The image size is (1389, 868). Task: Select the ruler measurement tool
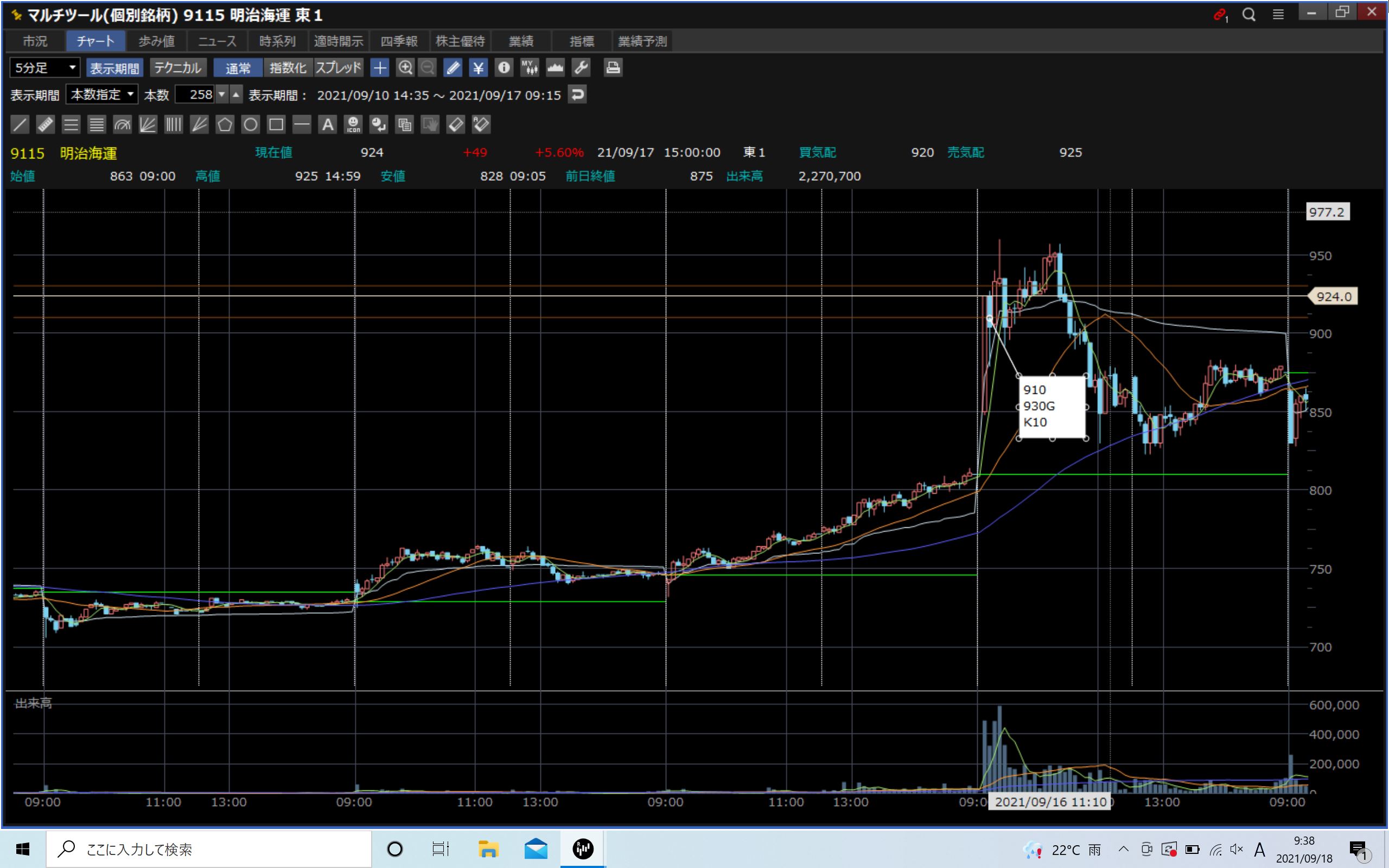tap(46, 124)
